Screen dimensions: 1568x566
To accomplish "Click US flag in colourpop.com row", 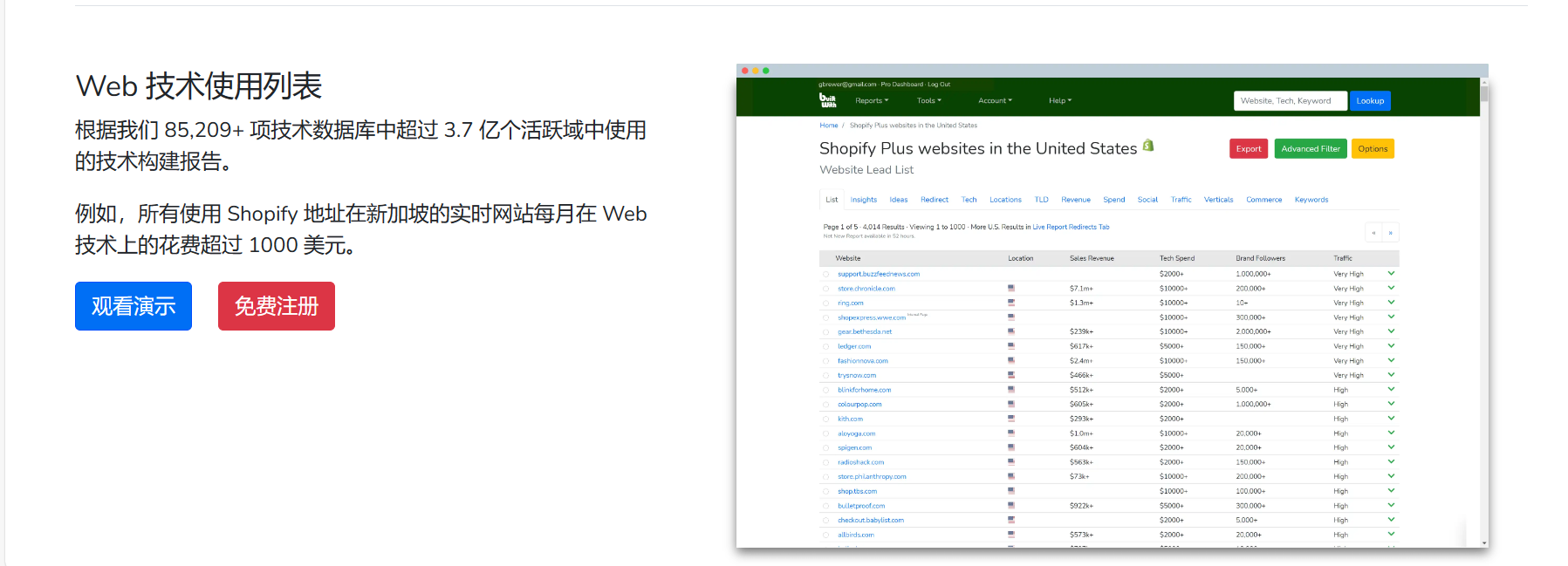I will [1011, 404].
